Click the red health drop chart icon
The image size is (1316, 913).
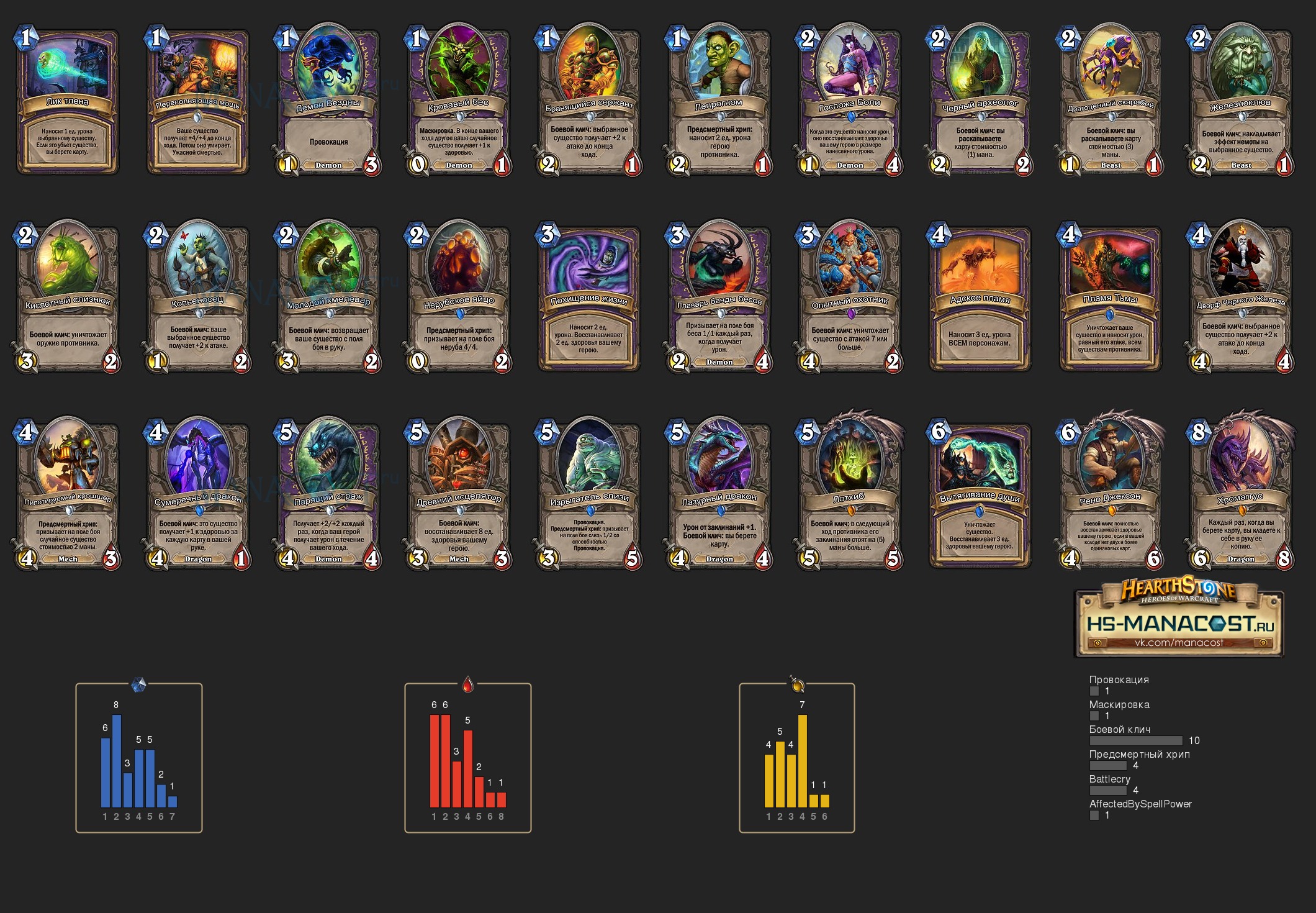coord(468,684)
